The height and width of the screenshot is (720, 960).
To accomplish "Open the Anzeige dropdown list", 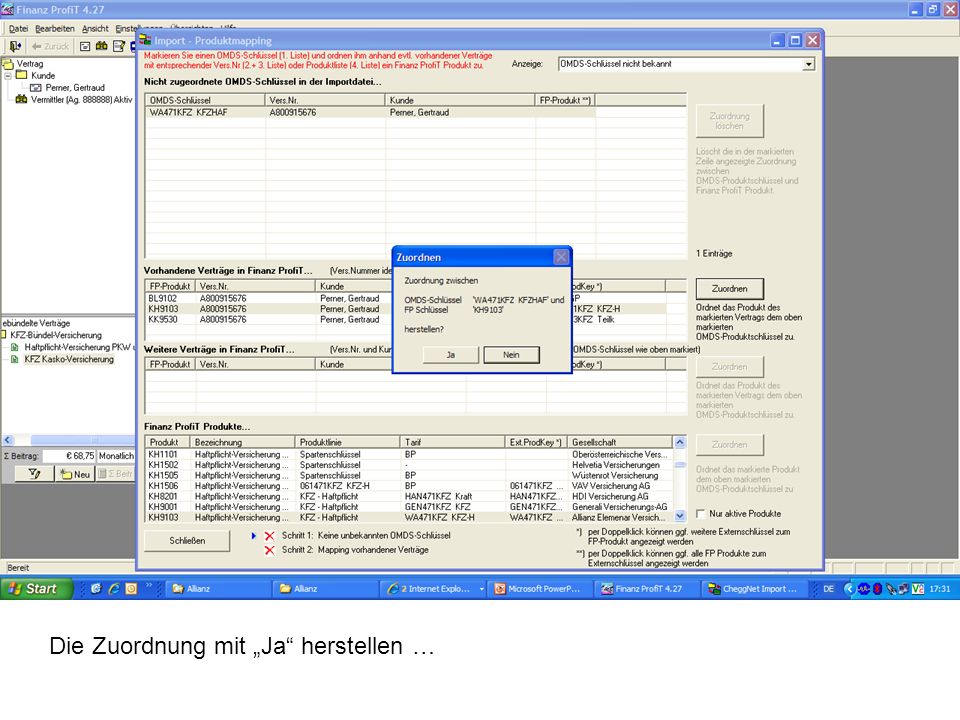I will click(x=809, y=64).
